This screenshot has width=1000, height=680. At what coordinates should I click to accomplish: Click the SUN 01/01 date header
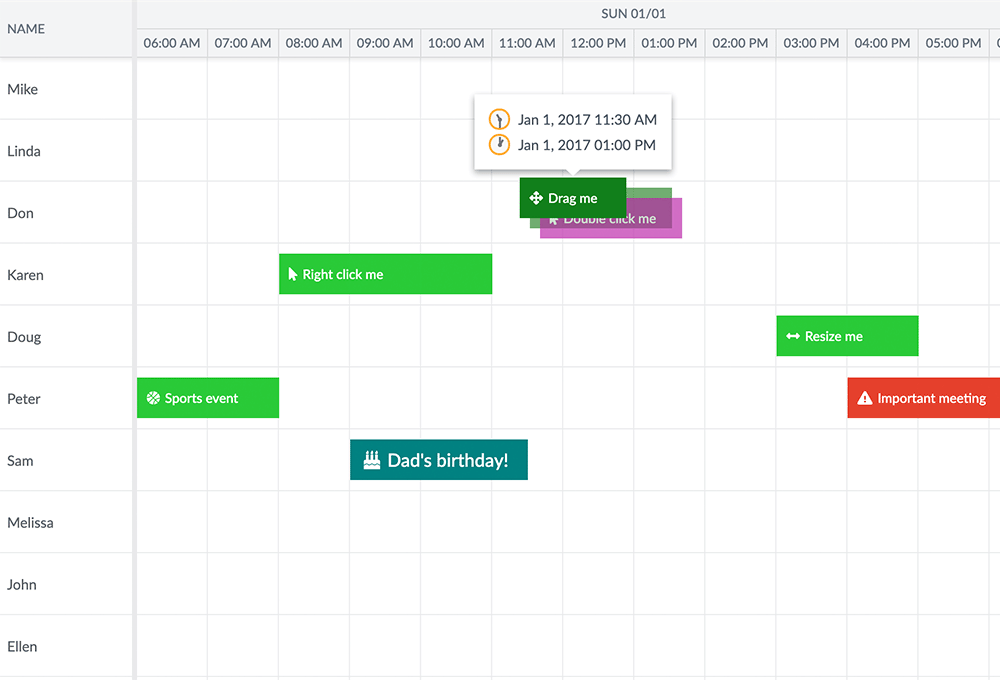click(633, 13)
